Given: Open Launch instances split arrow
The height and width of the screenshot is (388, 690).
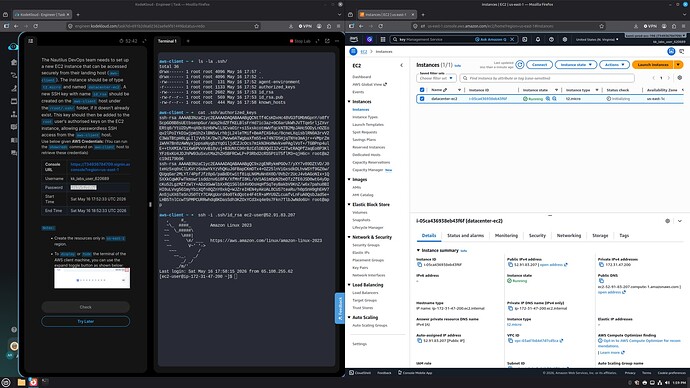Looking at the screenshot, I should coord(678,65).
